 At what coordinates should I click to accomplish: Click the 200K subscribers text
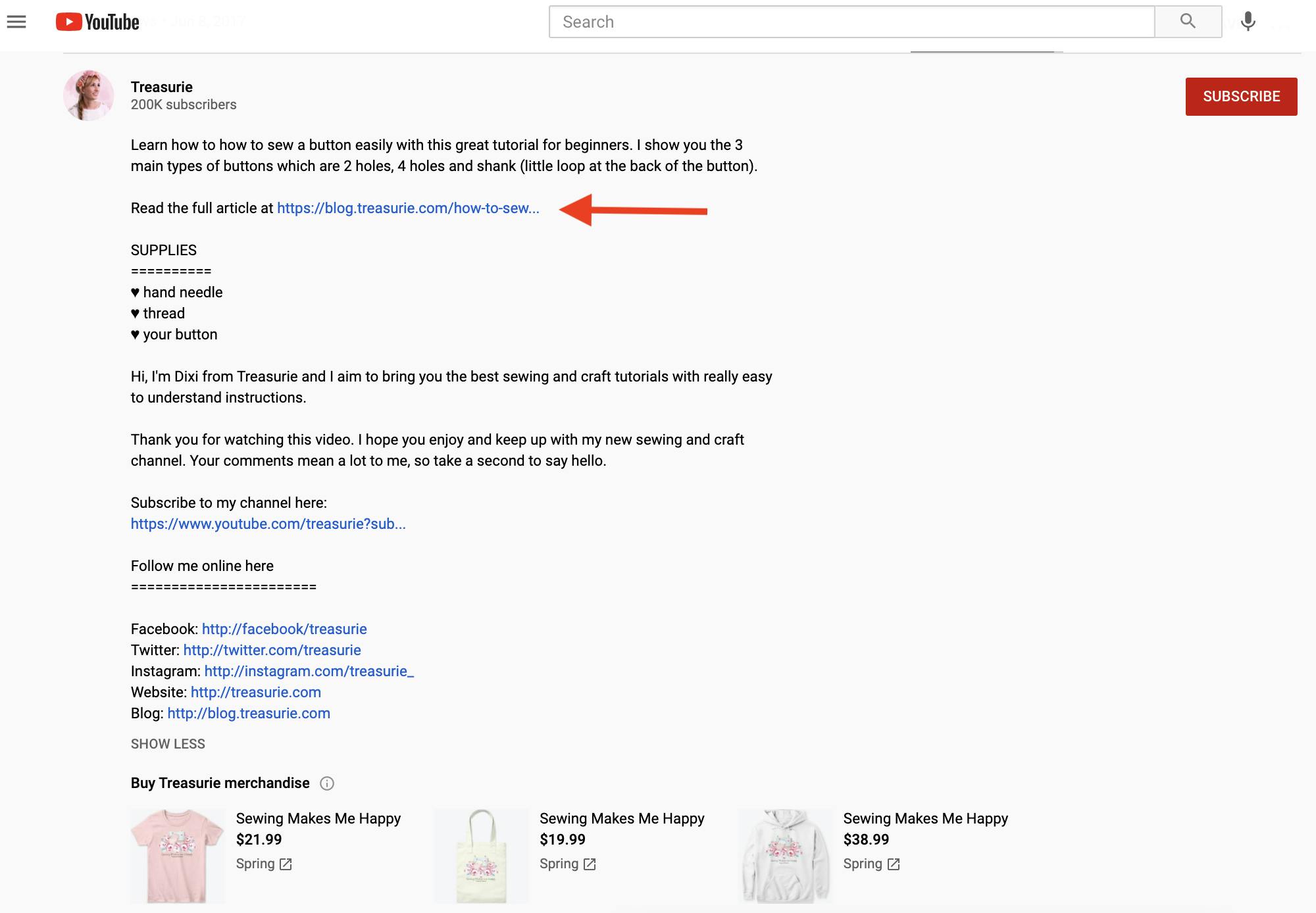coord(184,105)
